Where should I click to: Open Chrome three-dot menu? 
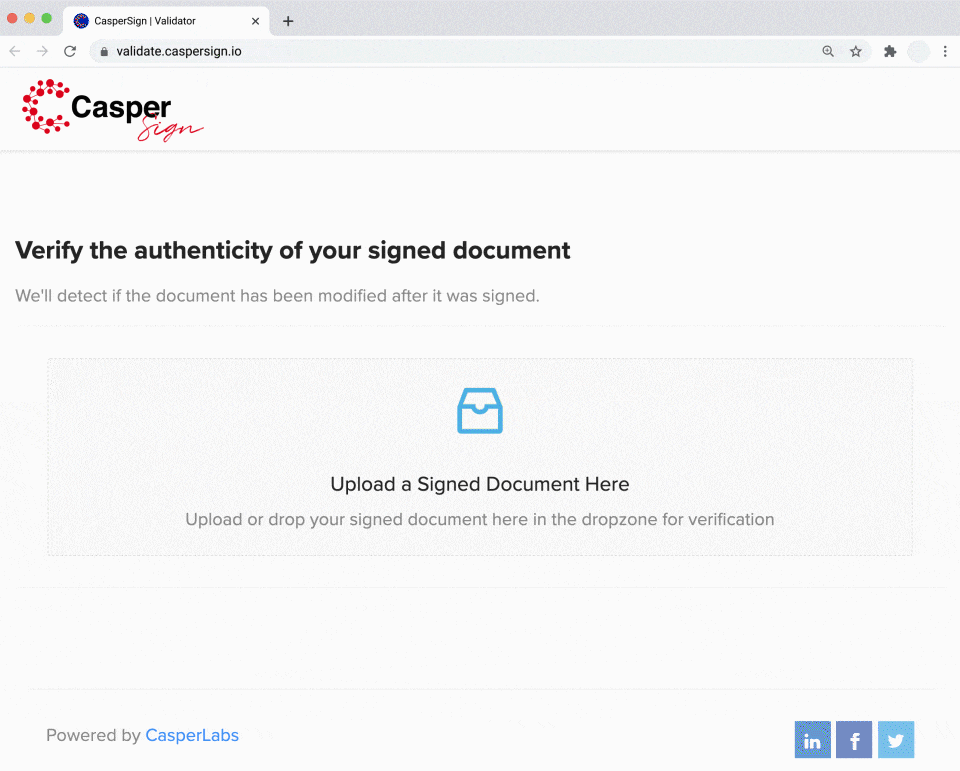click(x=945, y=51)
